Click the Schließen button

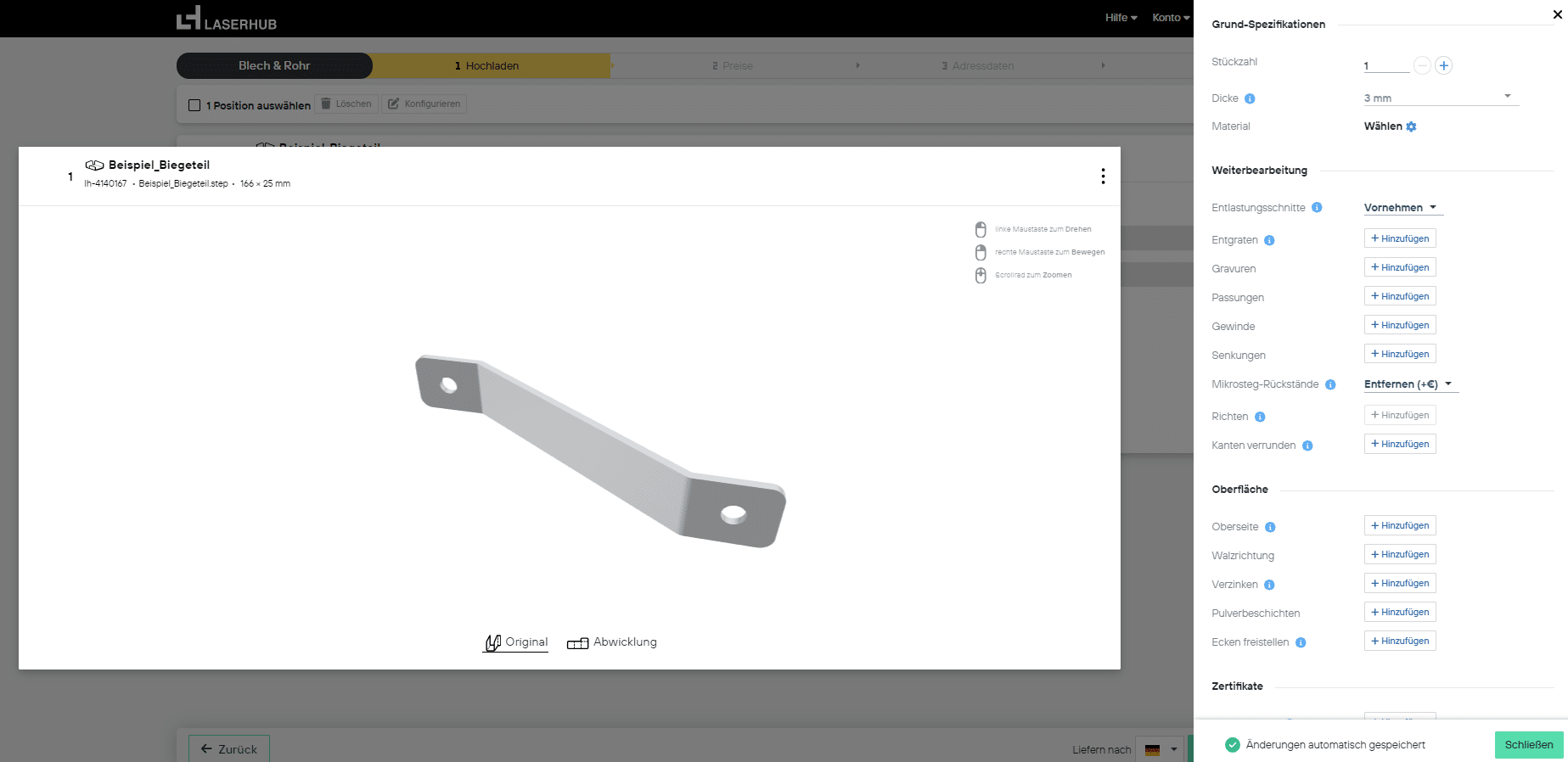pos(1528,745)
